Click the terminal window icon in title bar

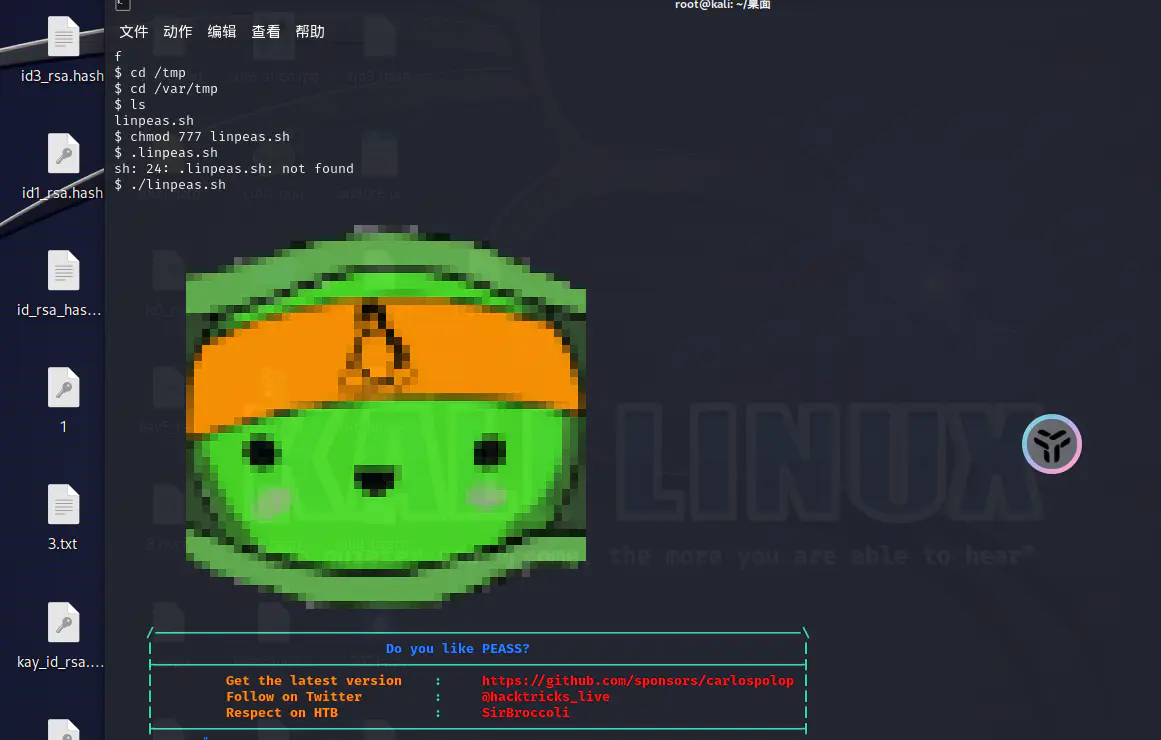click(x=123, y=5)
